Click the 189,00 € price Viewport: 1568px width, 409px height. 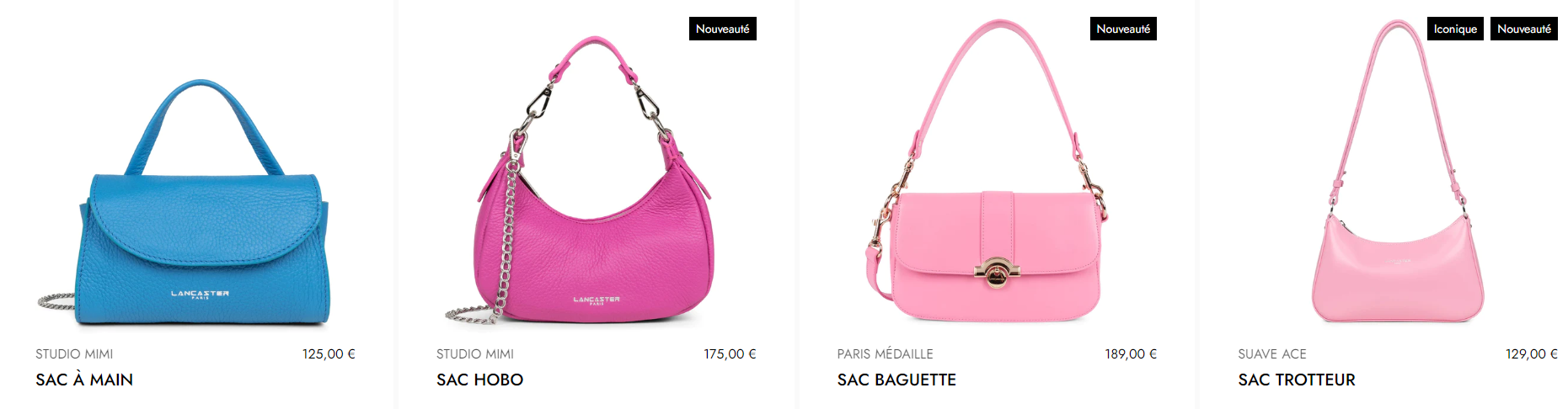1131,354
